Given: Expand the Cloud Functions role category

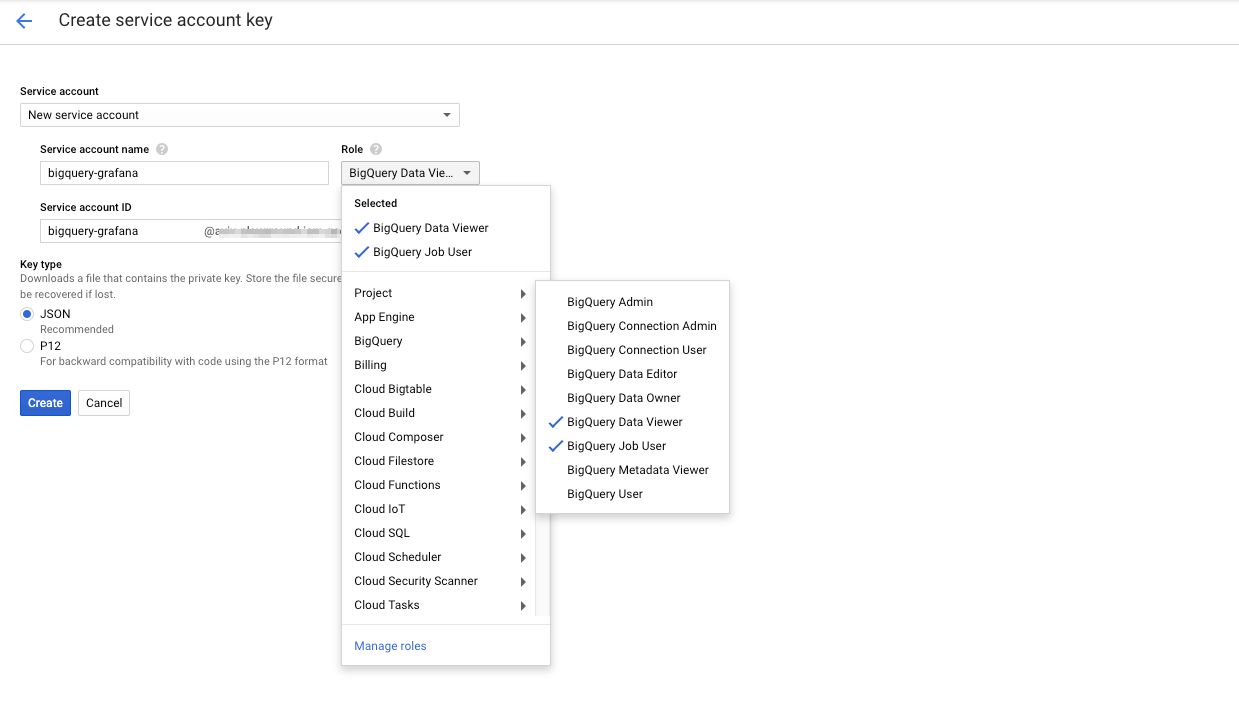Looking at the screenshot, I should 440,485.
